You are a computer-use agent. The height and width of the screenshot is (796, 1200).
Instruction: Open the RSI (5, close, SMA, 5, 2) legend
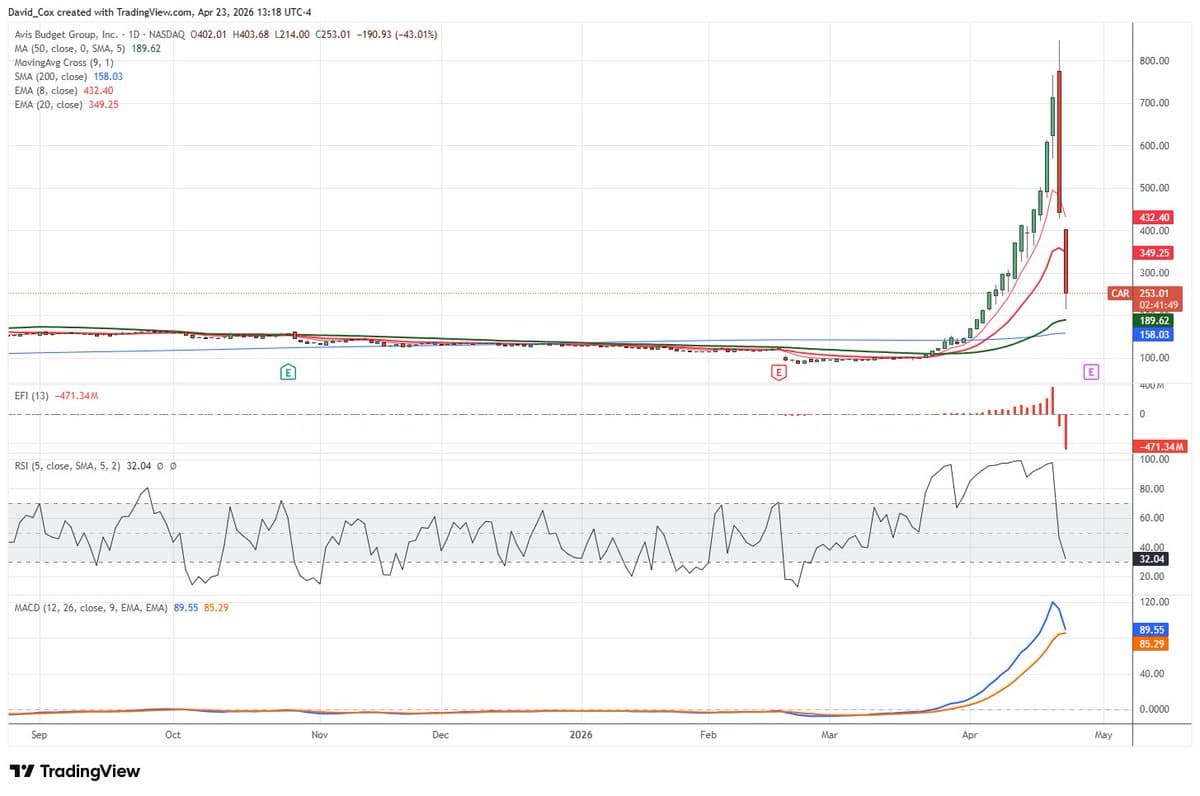[66, 466]
